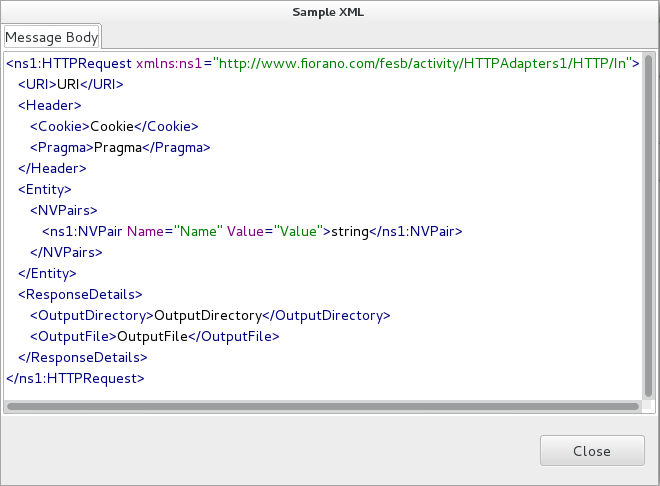Viewport: 660px width, 486px height.
Task: Click the opening Entity tag
Action: [45, 189]
